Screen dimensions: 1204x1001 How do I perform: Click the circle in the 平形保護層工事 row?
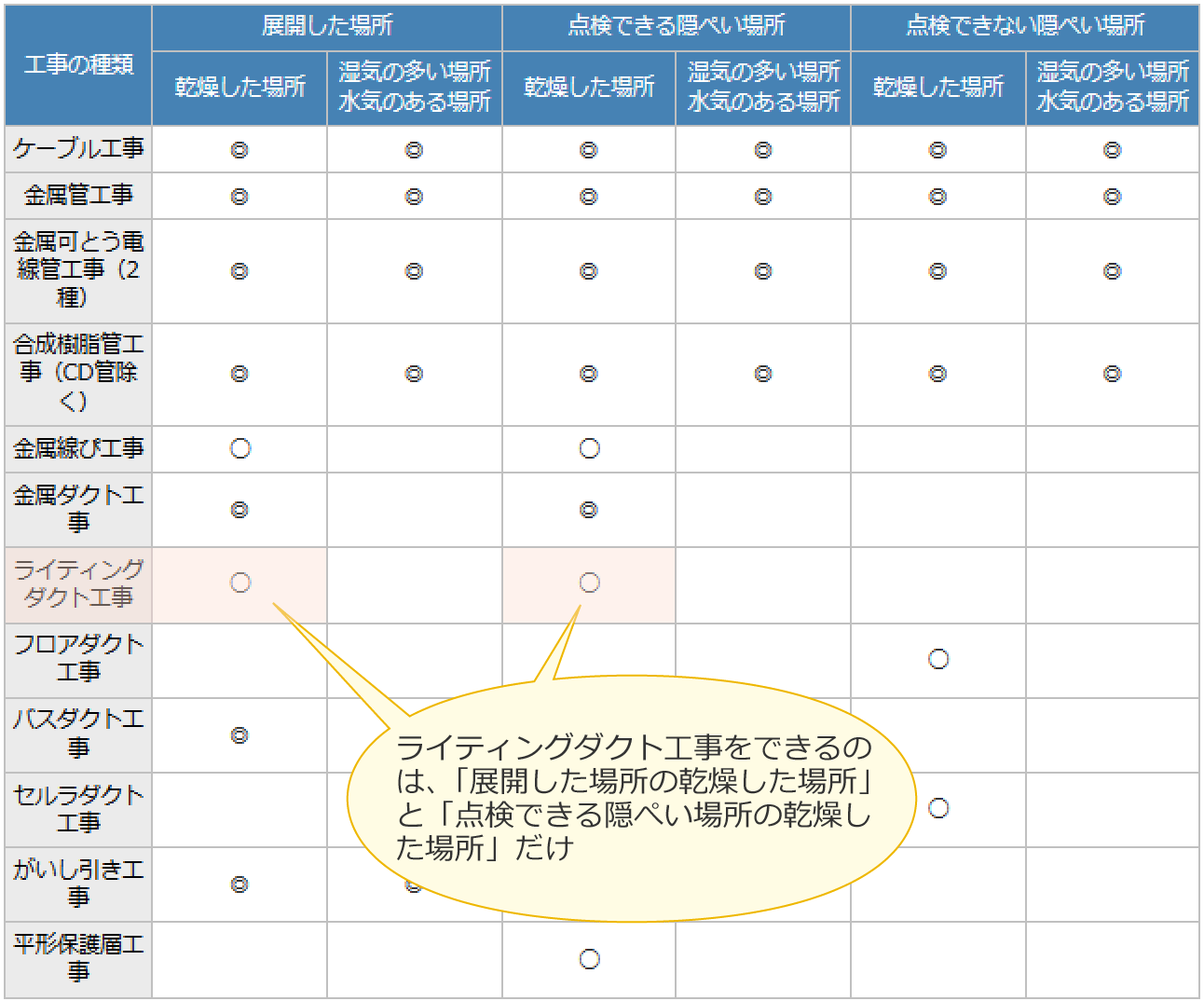589,959
